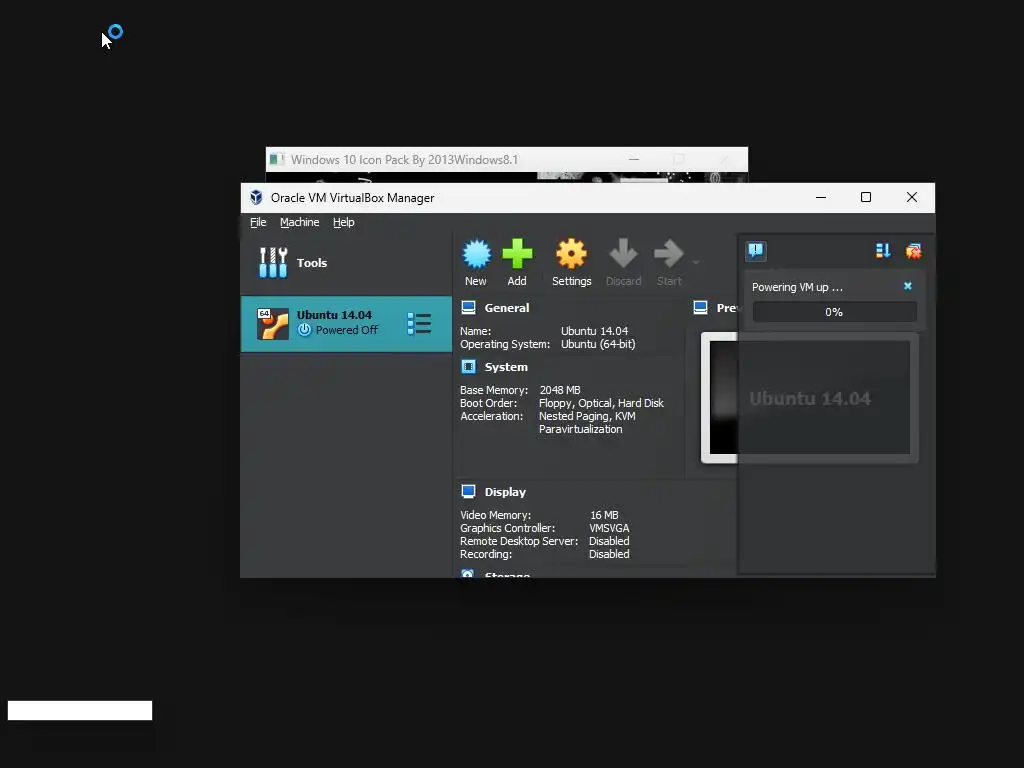Viewport: 1024px width, 768px height.
Task: Click the green Add machine icon
Action: (517, 254)
